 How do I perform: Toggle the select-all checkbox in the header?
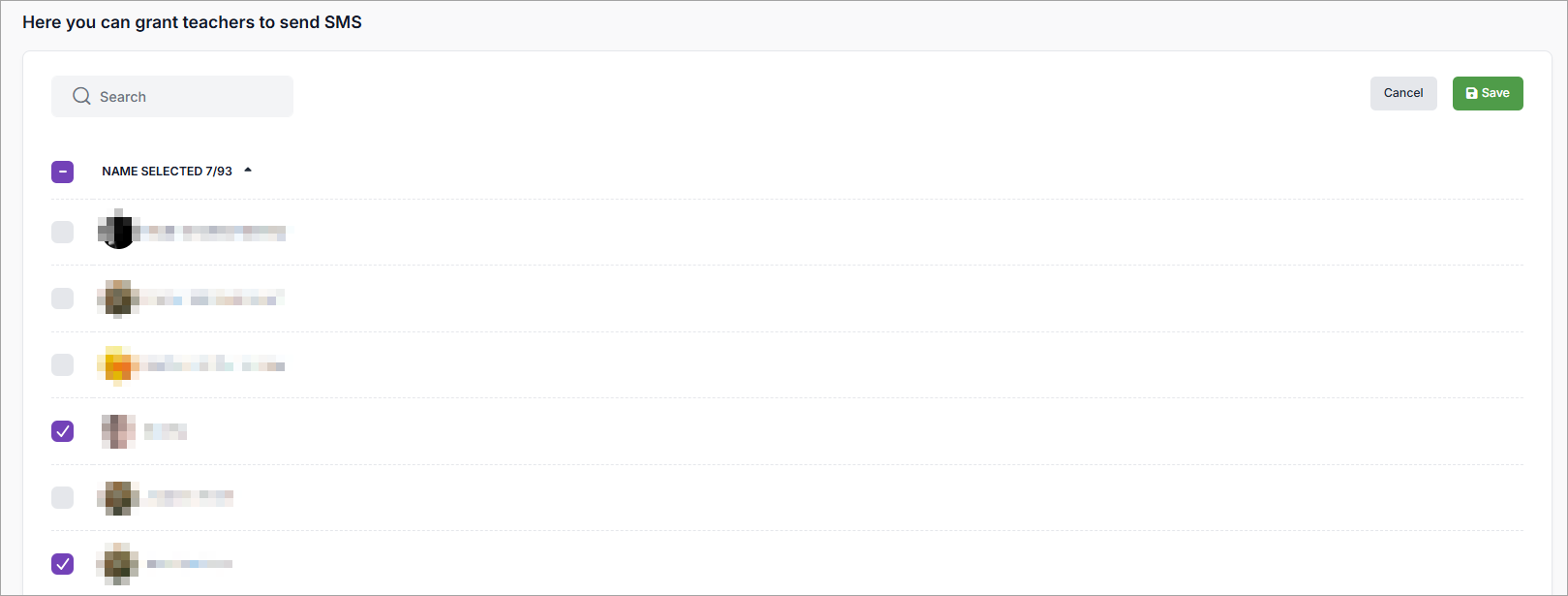[x=63, y=172]
